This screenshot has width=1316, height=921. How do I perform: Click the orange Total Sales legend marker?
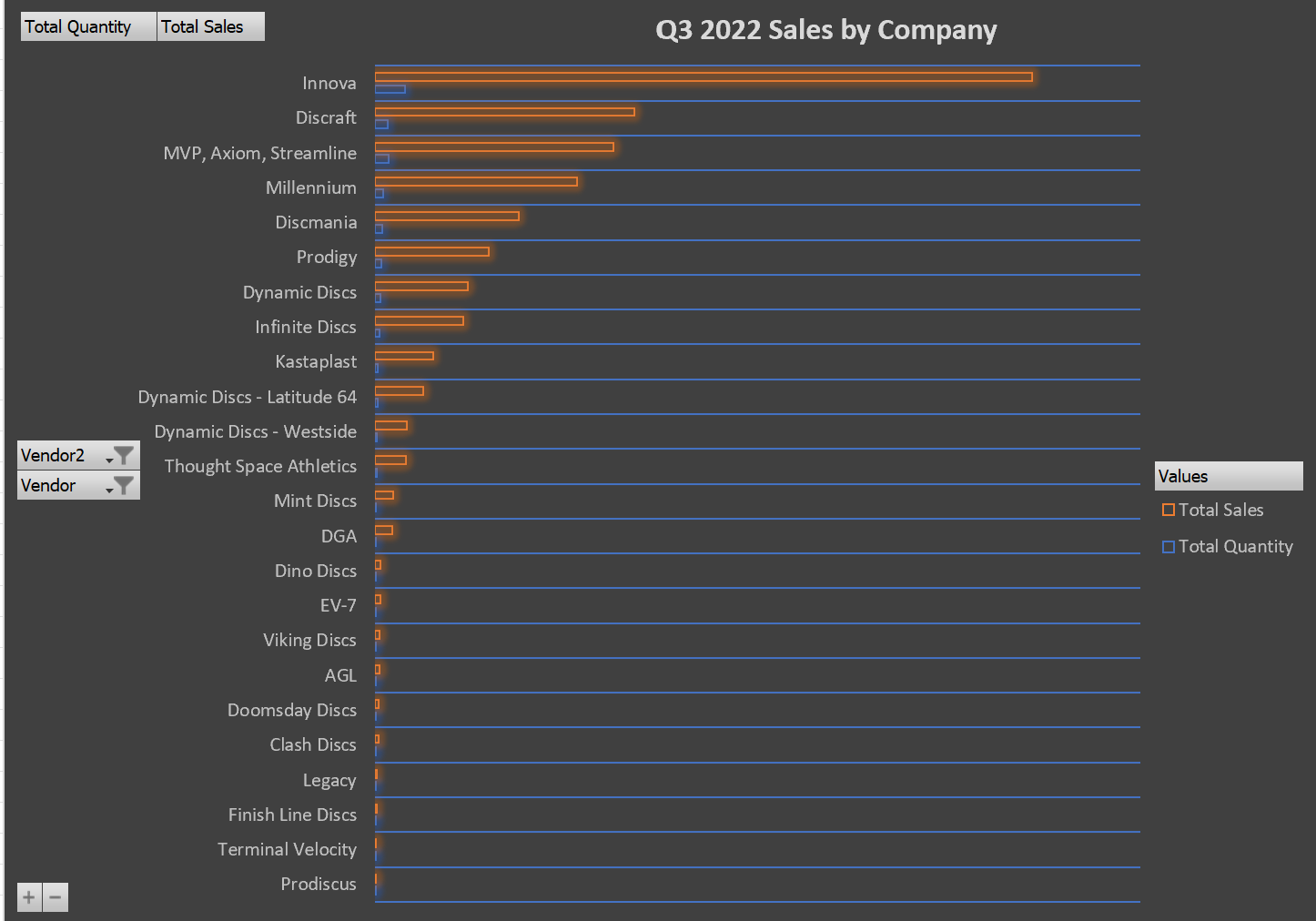(x=1169, y=510)
